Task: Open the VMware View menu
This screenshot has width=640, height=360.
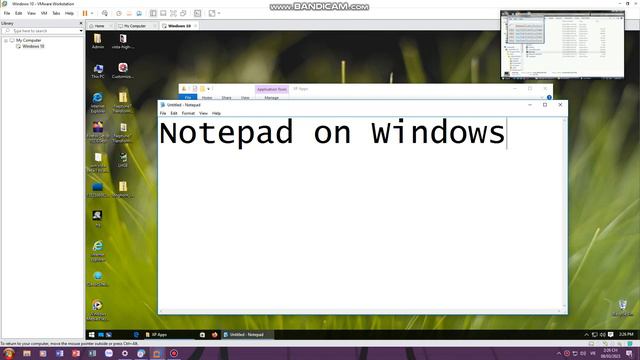Action: (x=31, y=13)
